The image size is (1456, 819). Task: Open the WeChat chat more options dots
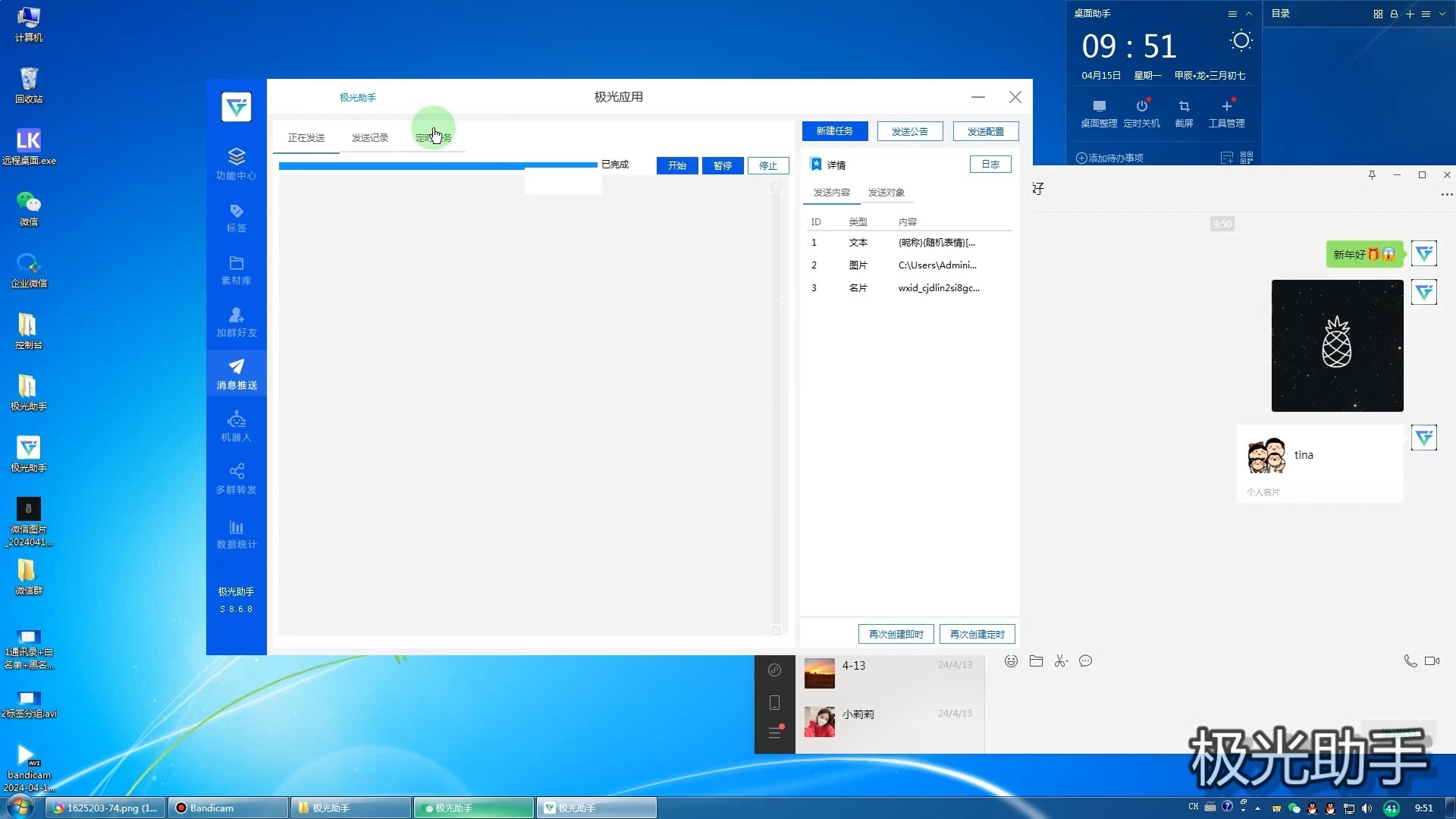pyautogui.click(x=1446, y=195)
